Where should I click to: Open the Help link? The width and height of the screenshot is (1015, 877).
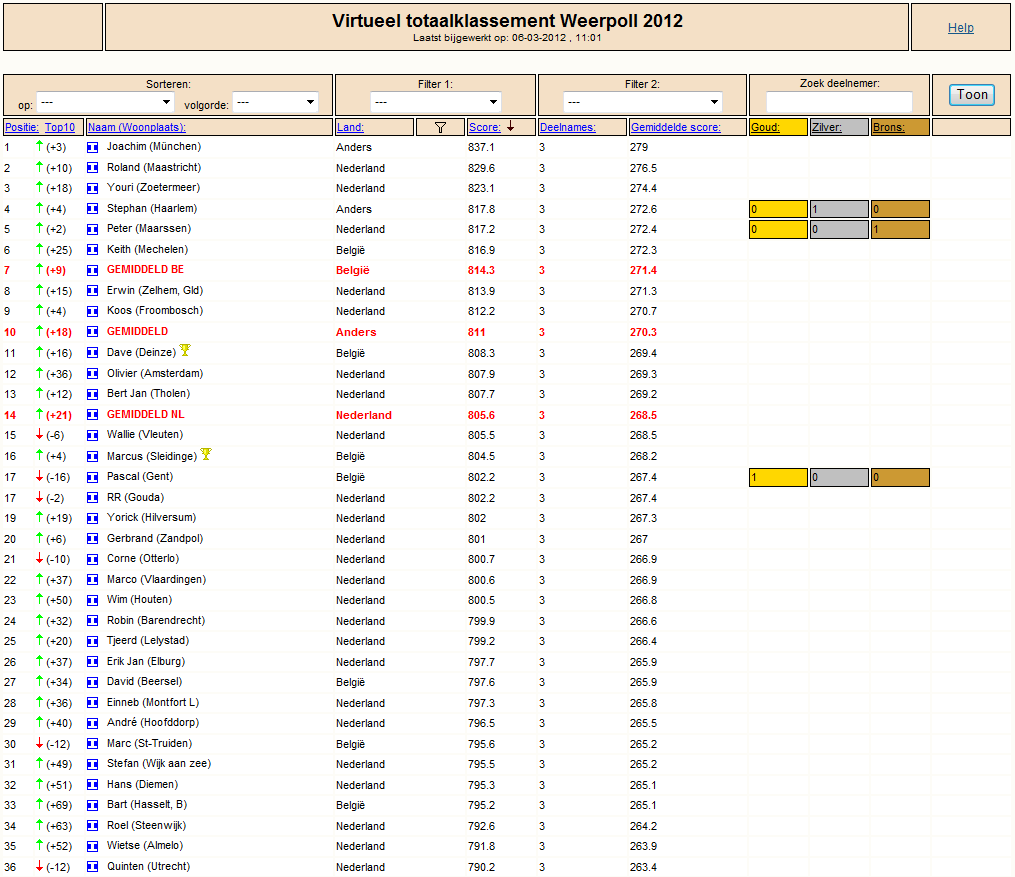click(961, 28)
